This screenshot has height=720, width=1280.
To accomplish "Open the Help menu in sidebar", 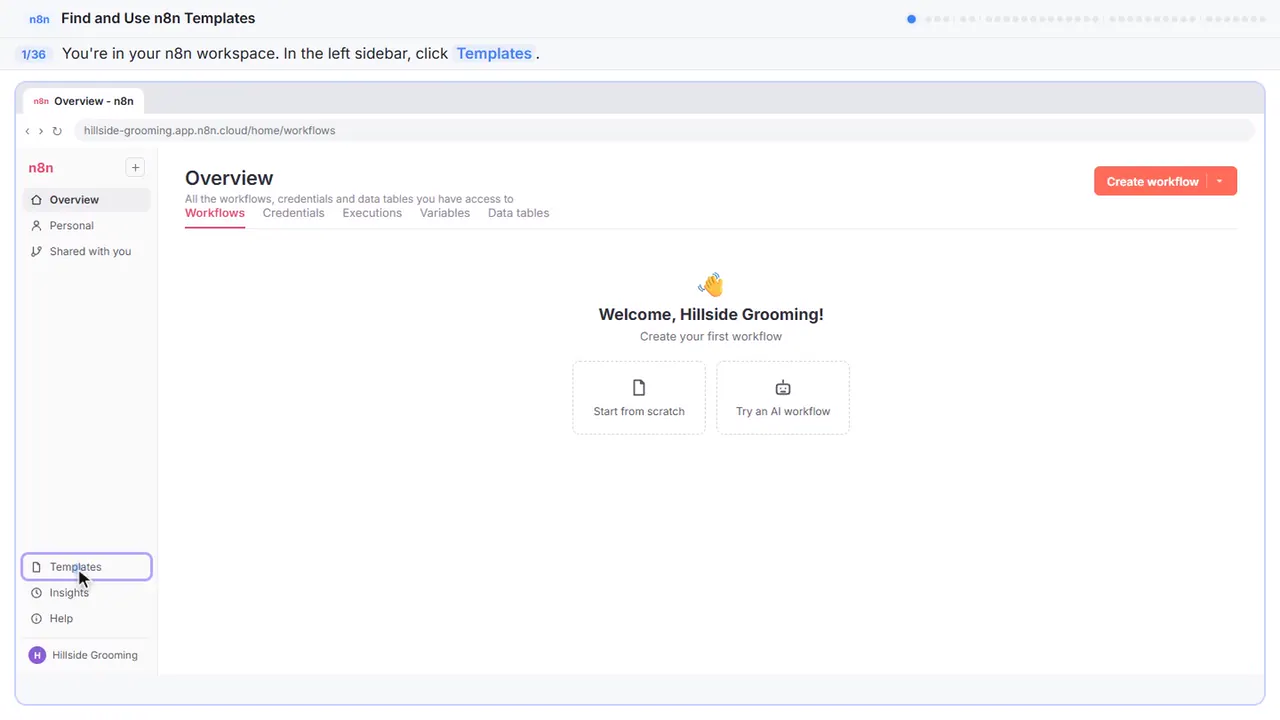I will 86,619.
